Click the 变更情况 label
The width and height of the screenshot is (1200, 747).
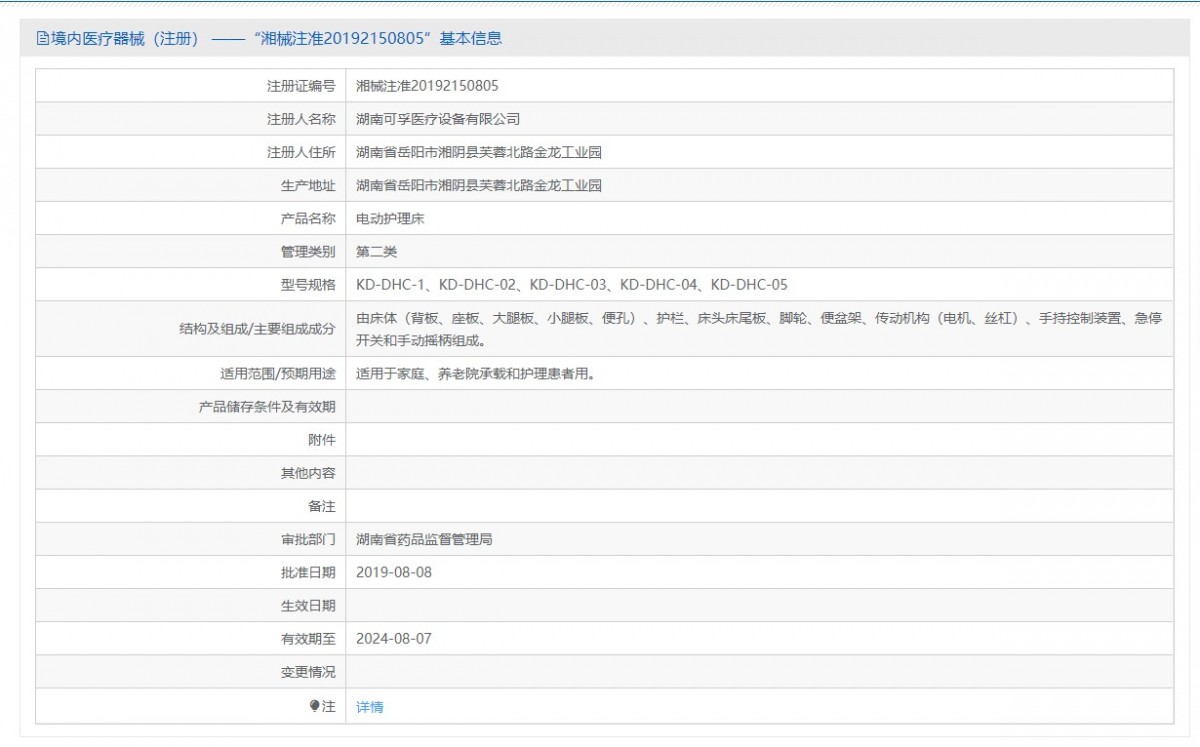[x=308, y=671]
